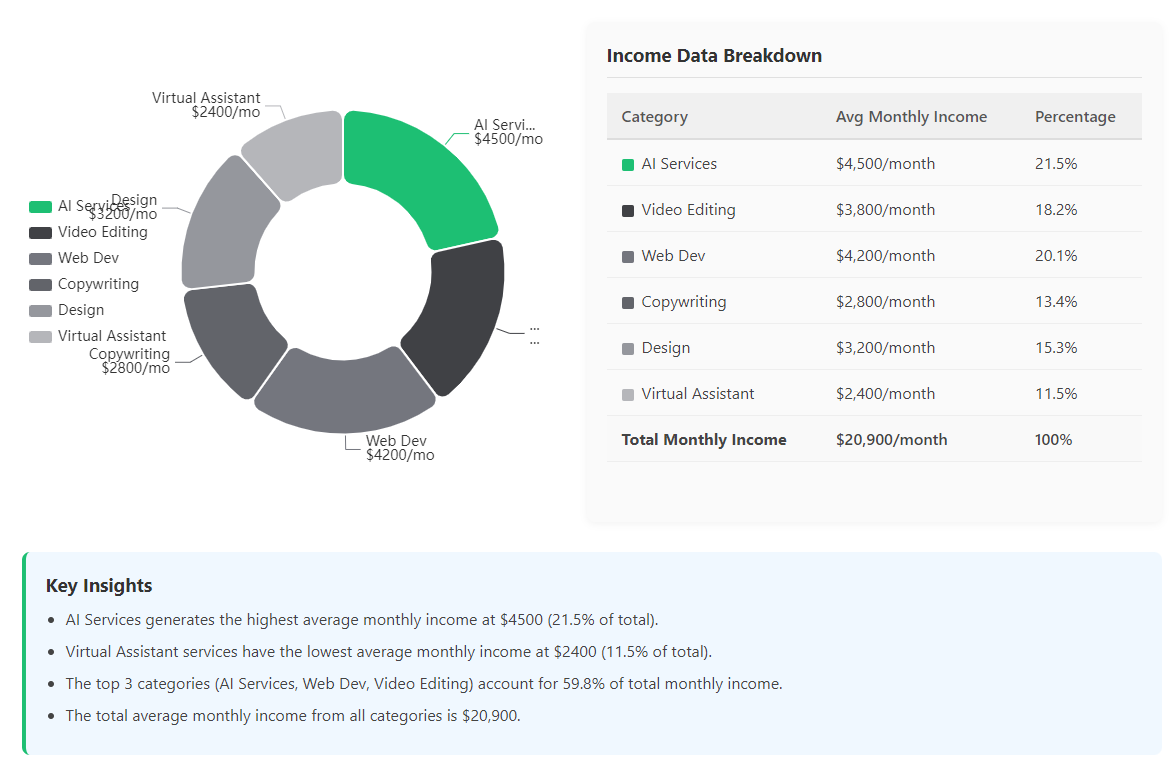Image resolution: width=1176 pixels, height=768 pixels.
Task: Click the Web Dev donut slice
Action: pos(343,394)
